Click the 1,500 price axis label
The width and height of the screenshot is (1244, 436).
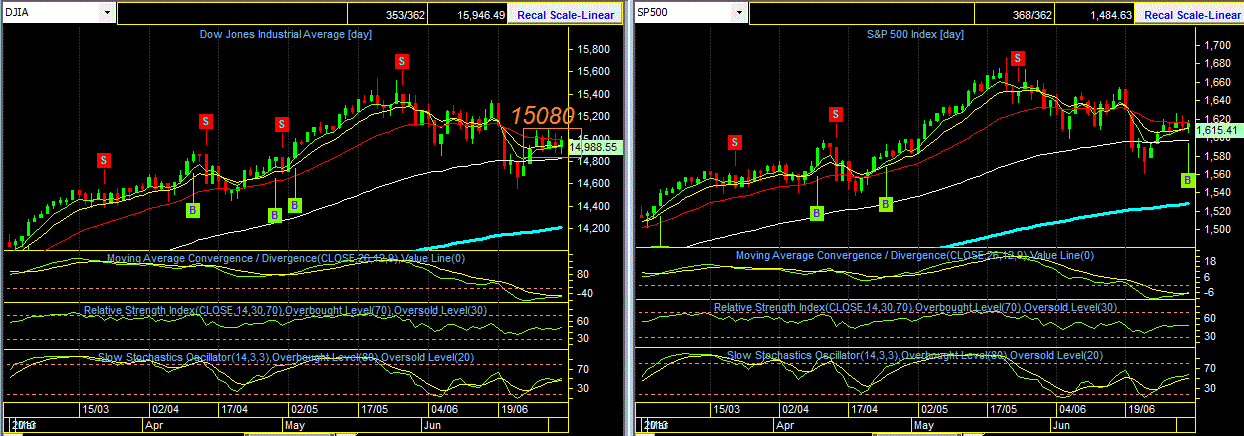[x=1217, y=229]
